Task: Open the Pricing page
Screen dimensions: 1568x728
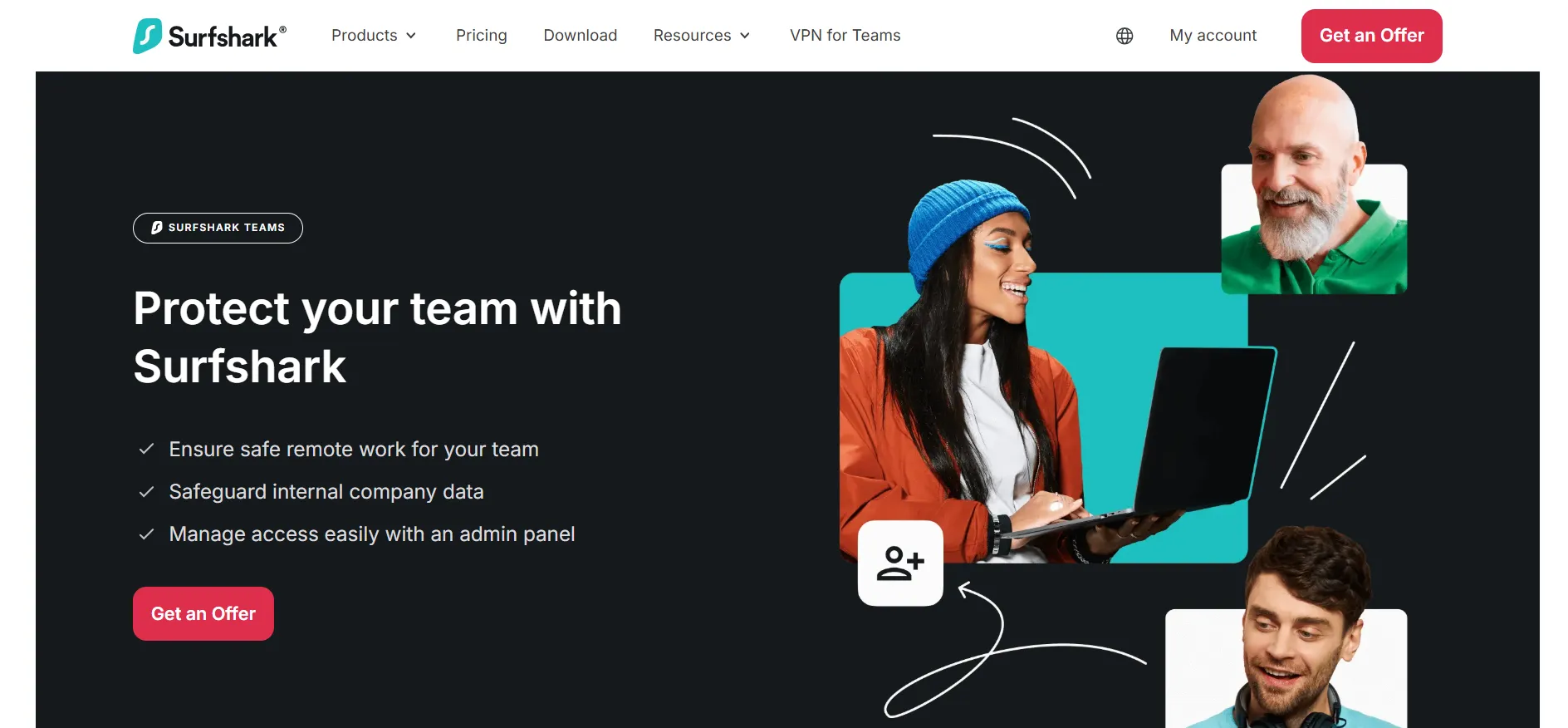Action: [x=482, y=36]
